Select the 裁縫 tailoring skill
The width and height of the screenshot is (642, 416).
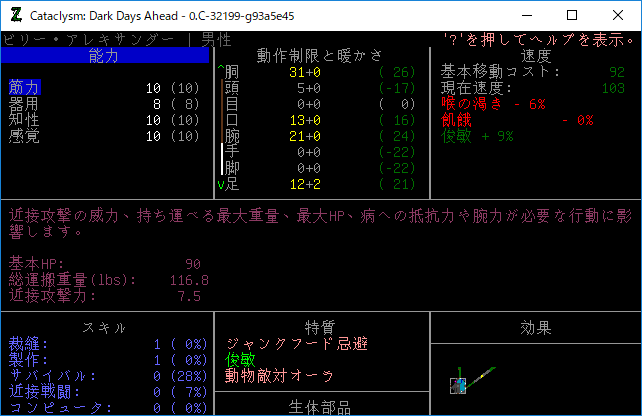pyautogui.click(x=23, y=344)
